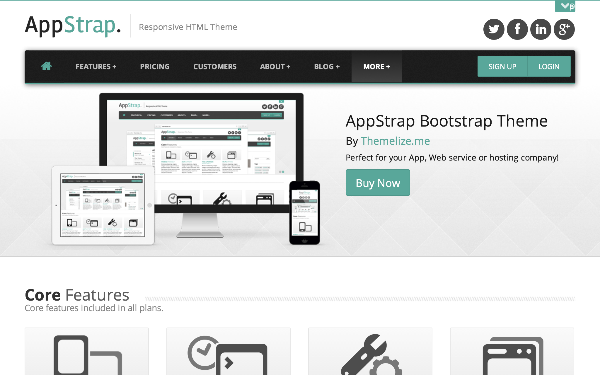Open the Customers page
The image size is (600, 375).
click(215, 67)
